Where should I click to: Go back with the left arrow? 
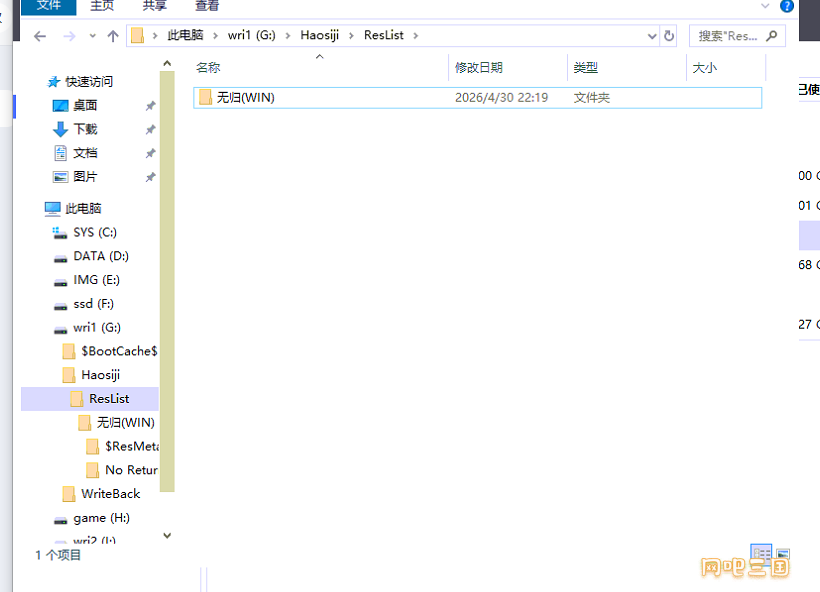40,36
